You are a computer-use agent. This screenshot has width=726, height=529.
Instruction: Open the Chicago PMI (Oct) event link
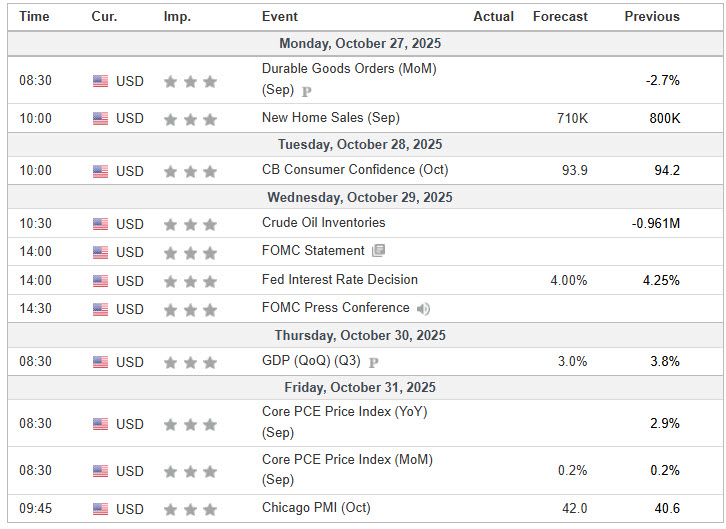pos(316,508)
